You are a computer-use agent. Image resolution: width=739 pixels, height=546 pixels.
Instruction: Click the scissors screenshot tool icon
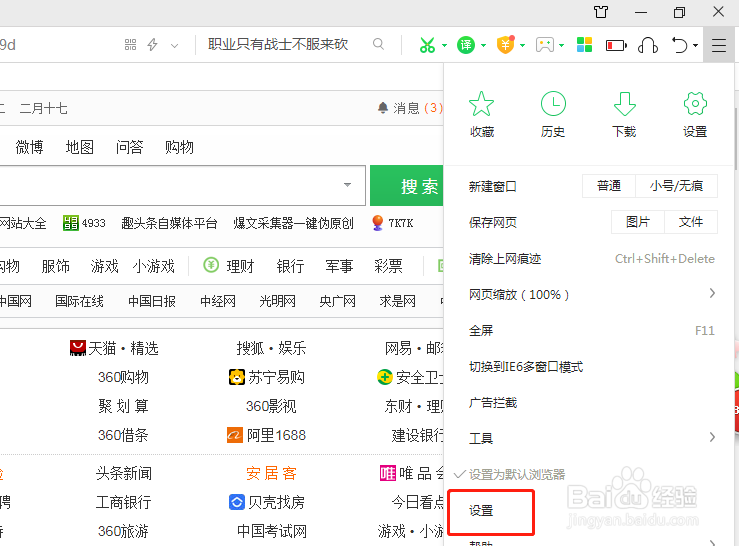[427, 45]
